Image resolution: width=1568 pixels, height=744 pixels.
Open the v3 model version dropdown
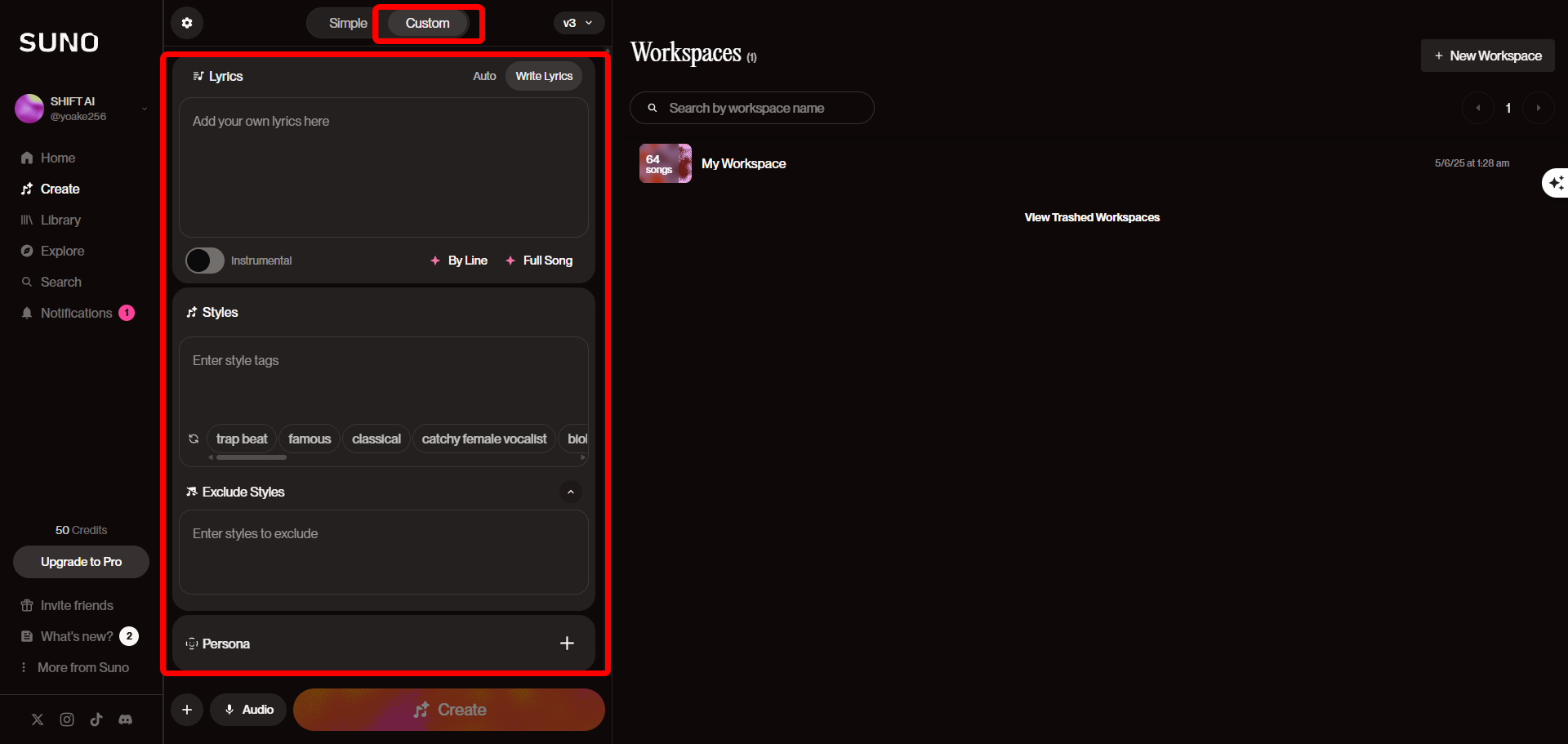click(x=578, y=23)
